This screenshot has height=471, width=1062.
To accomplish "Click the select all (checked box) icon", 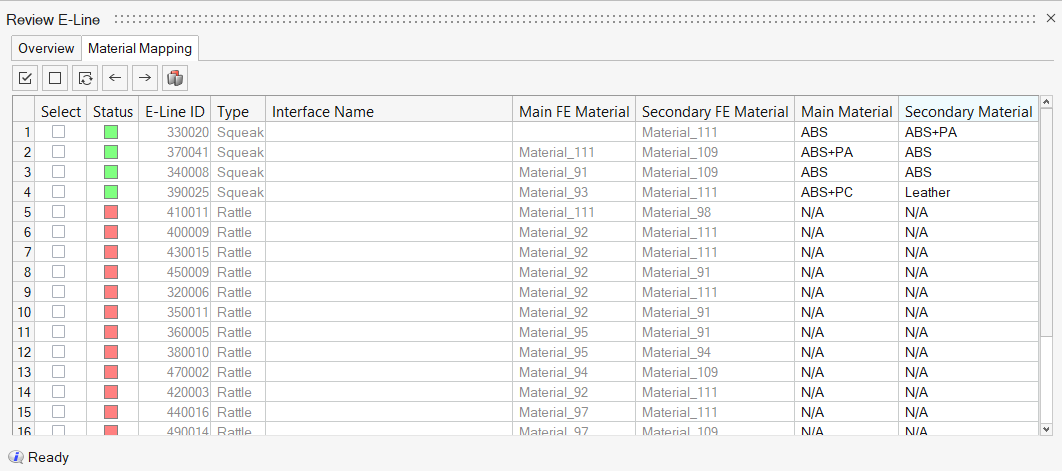I will 26,77.
